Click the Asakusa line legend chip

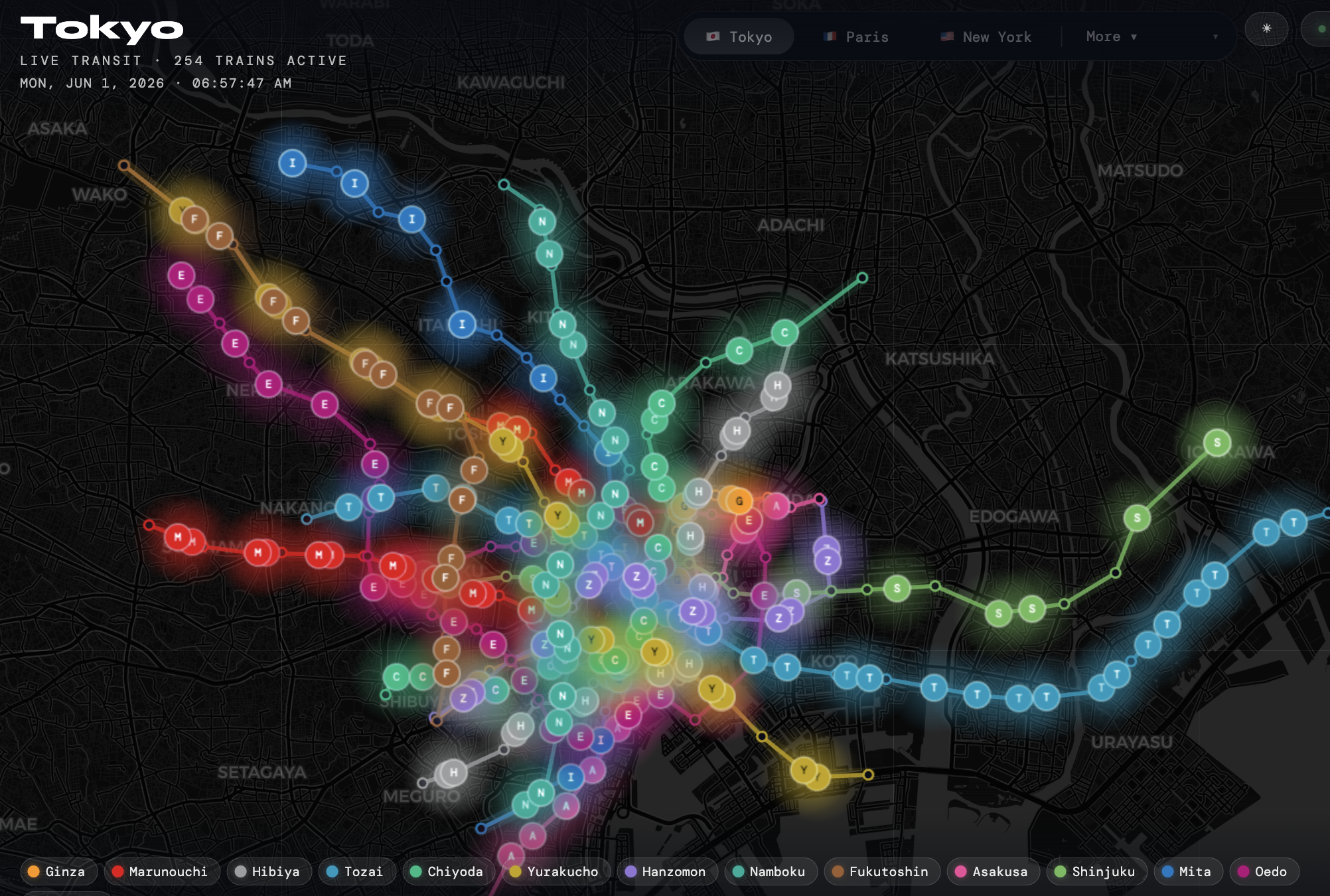(x=992, y=871)
